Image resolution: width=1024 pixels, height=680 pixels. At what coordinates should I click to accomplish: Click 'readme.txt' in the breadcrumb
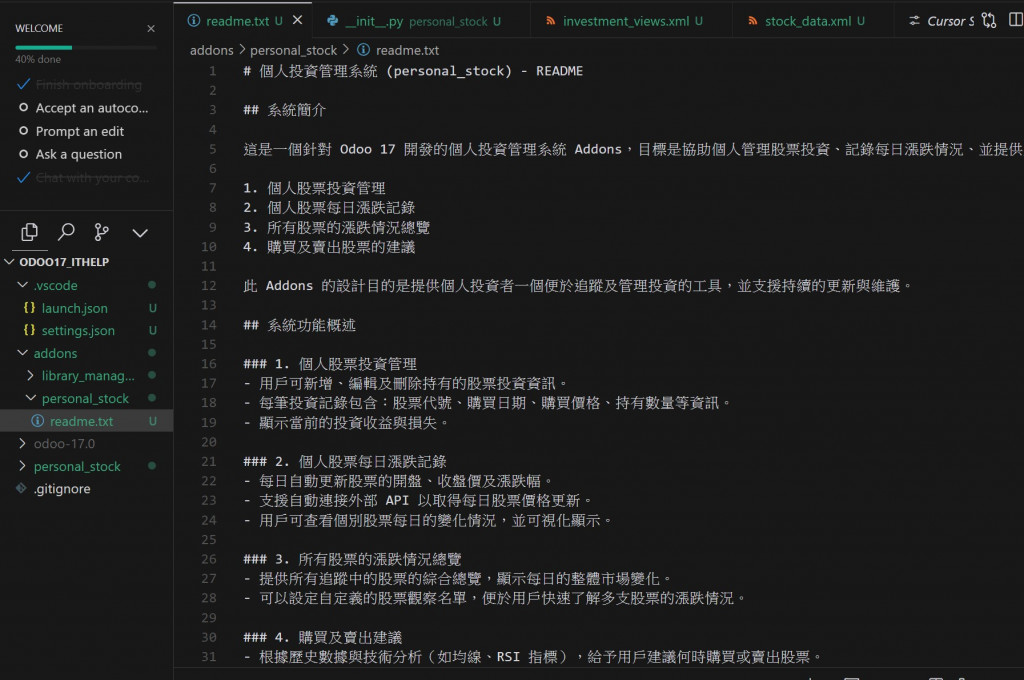point(407,50)
